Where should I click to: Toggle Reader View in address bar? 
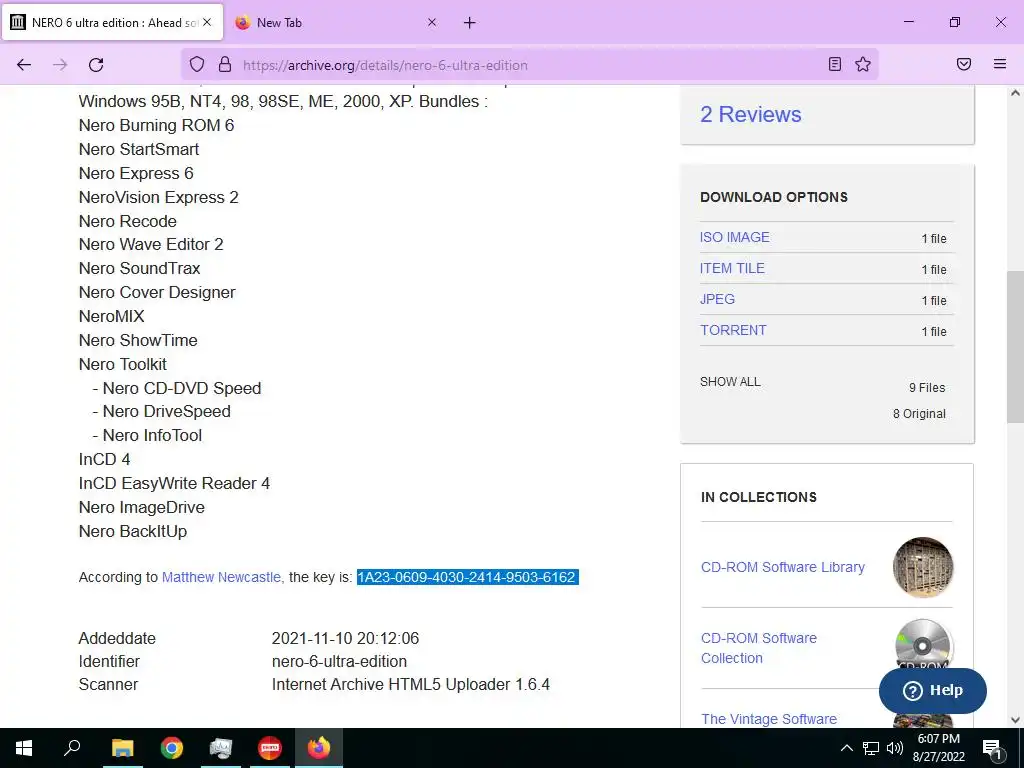[x=835, y=64]
